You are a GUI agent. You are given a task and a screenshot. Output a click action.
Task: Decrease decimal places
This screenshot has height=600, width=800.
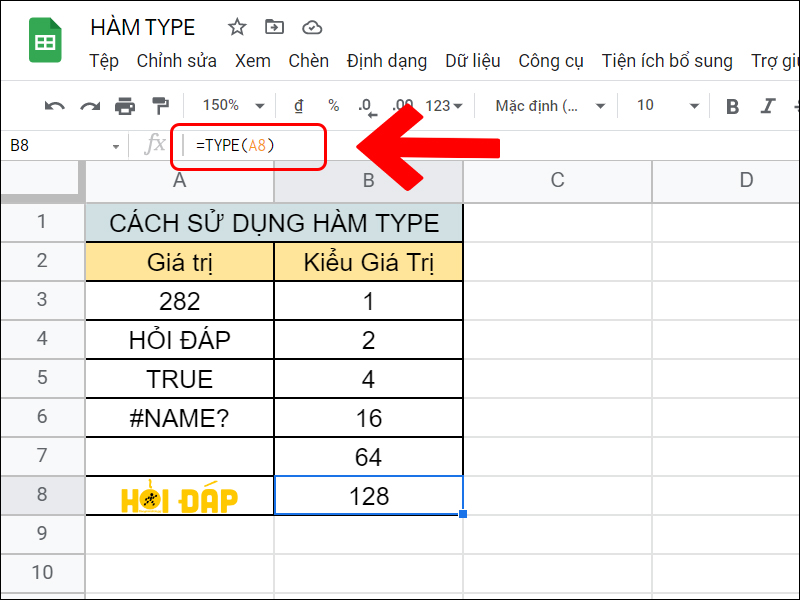click(367, 107)
